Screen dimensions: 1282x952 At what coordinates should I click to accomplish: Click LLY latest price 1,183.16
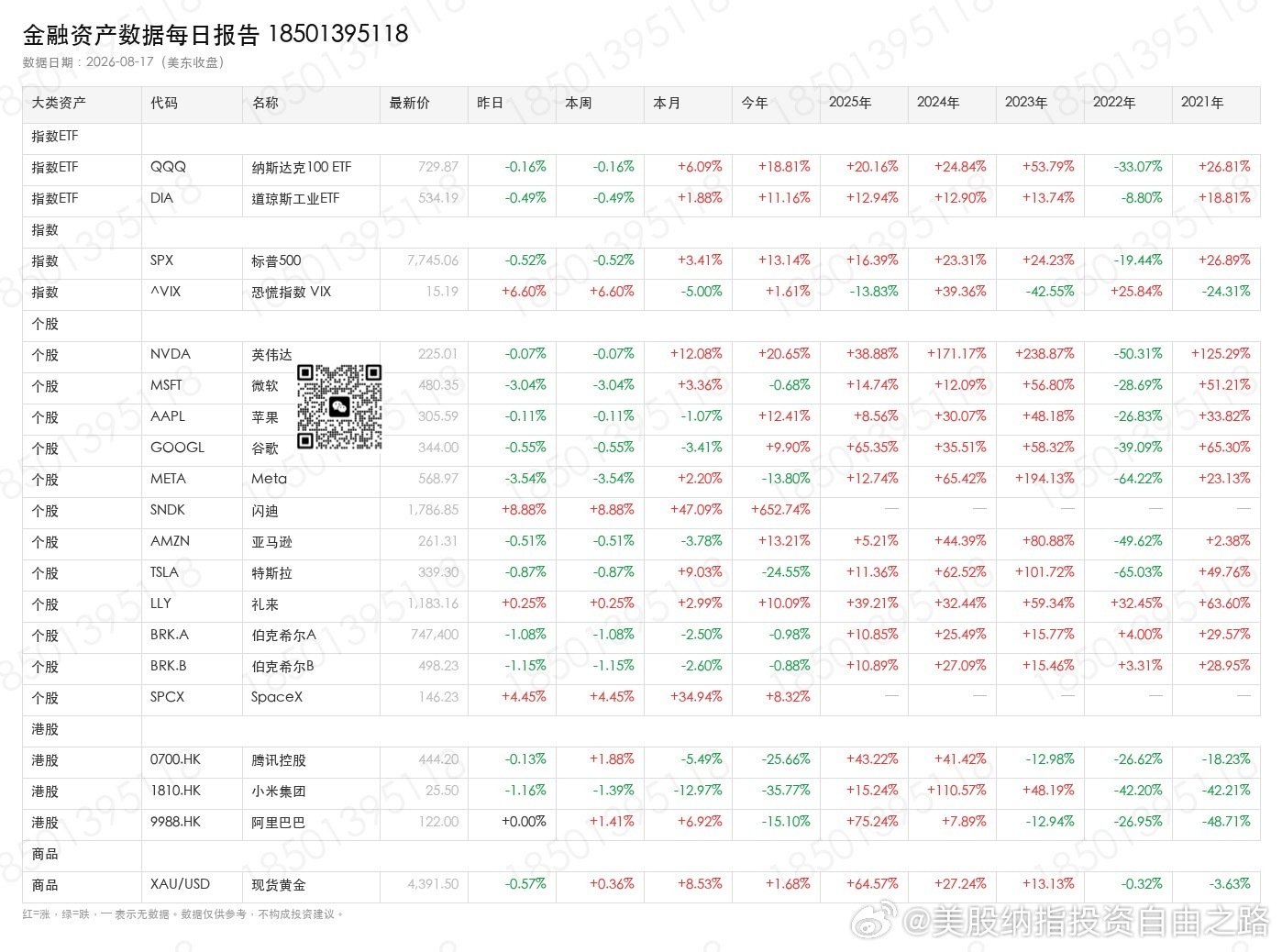434,603
